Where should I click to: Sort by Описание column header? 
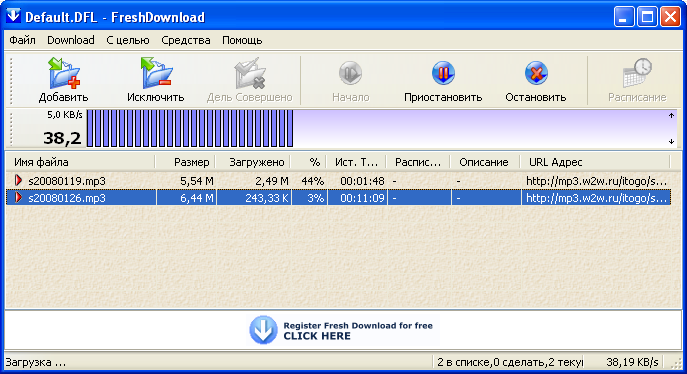coord(485,162)
